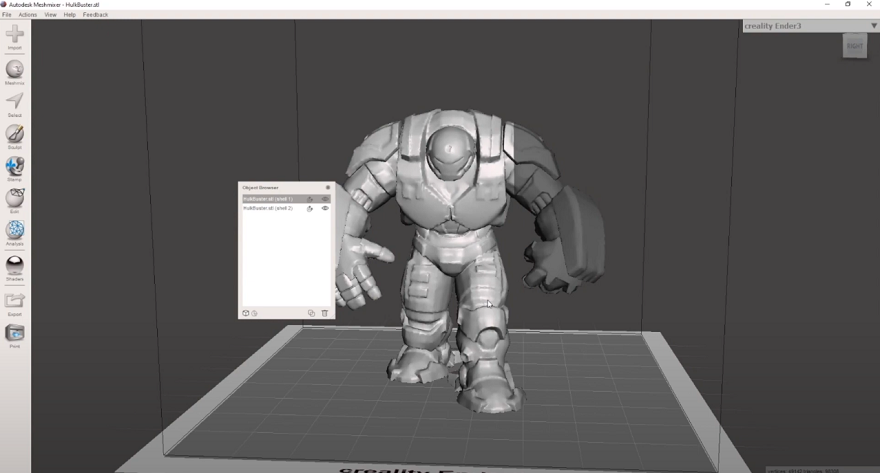Open the Meshmix tool
This screenshot has height=473, width=880.
pos(15,70)
